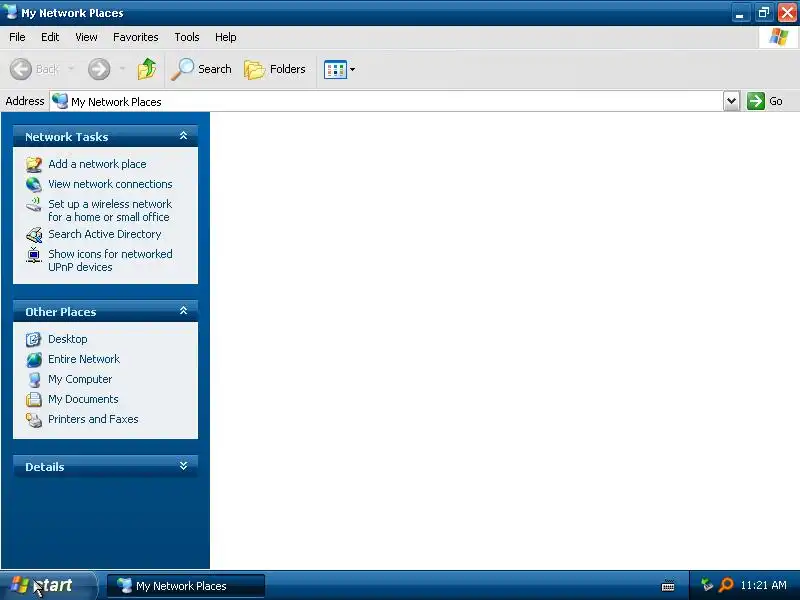Screen dimensions: 800x600
Task: Click the Search Active Directory icon
Action: click(34, 235)
